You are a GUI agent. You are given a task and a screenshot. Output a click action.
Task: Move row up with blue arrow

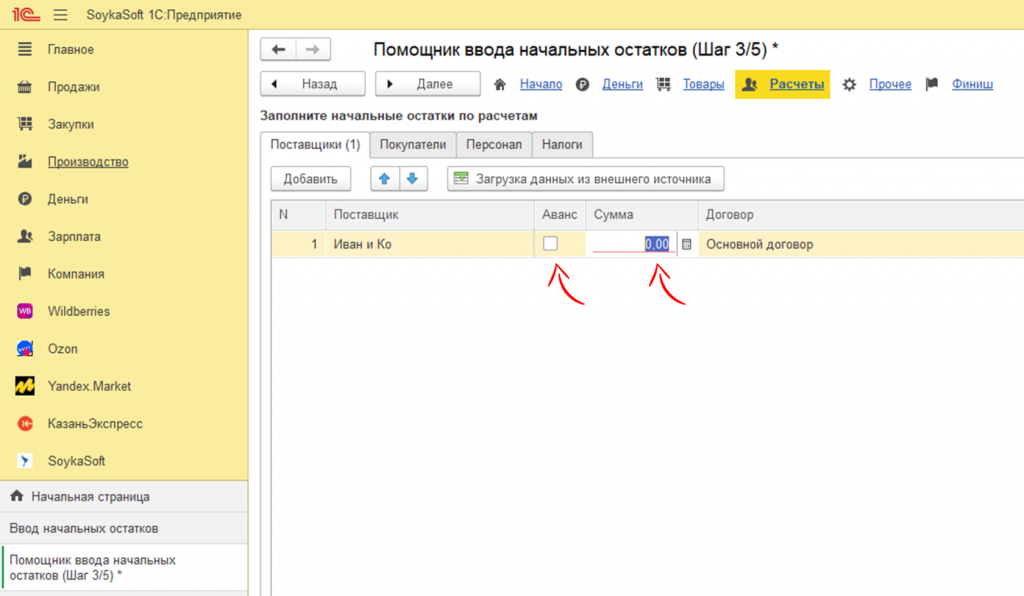click(x=384, y=179)
